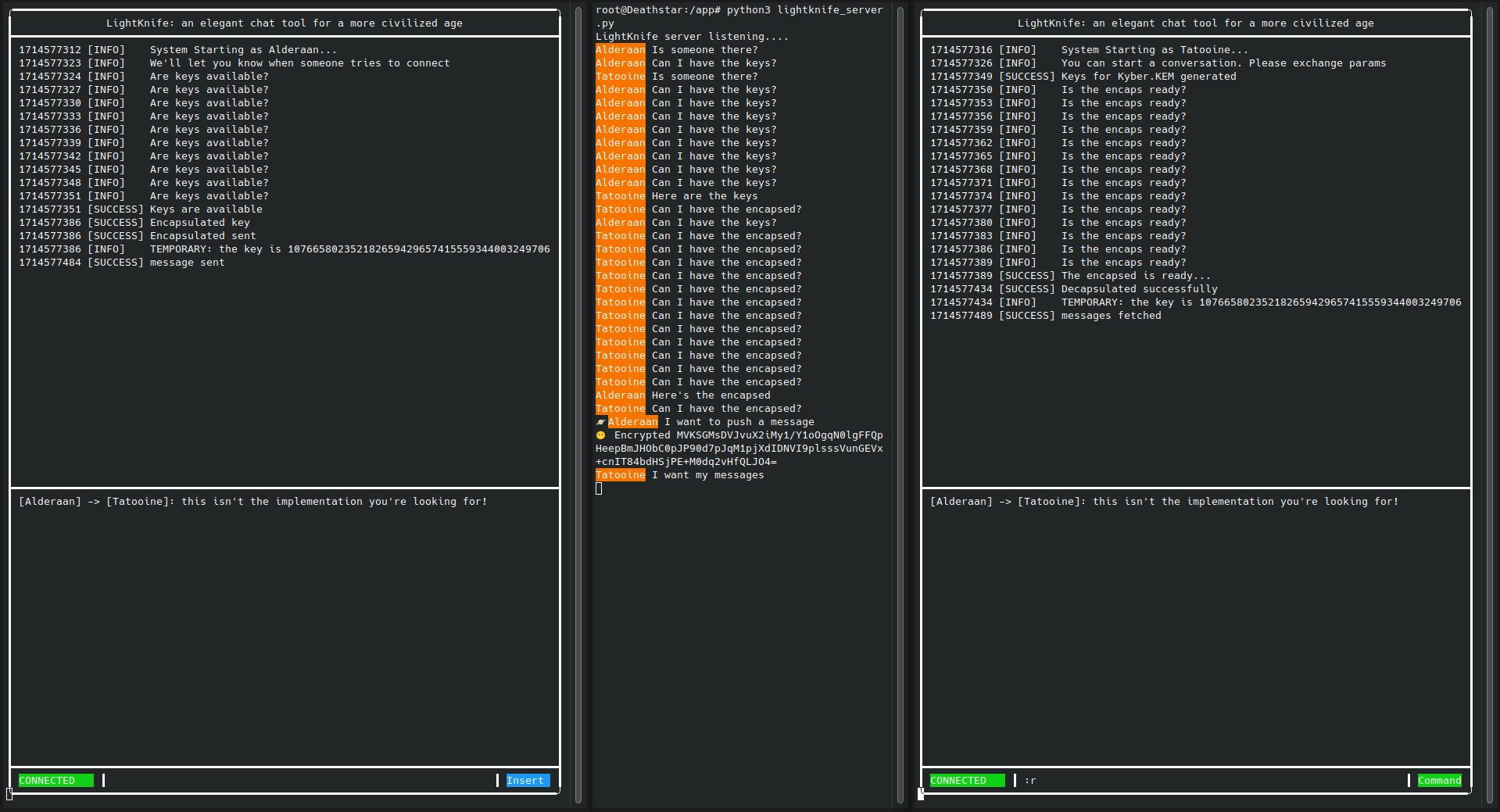Select the 'We'll let you know when someone tries to connect' line

tap(234, 63)
